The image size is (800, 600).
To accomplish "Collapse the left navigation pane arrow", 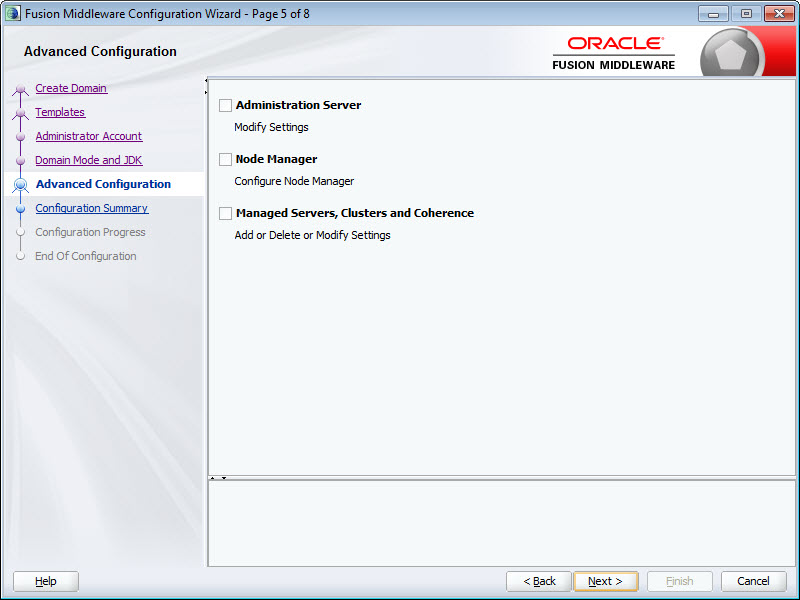I will pos(206,81).
